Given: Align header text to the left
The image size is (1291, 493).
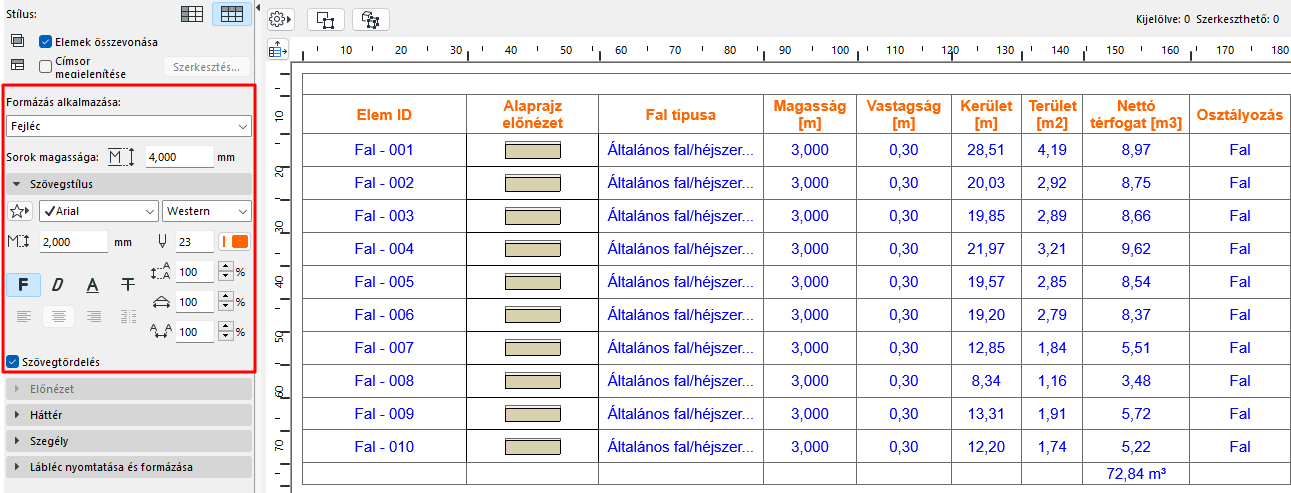Looking at the screenshot, I should (x=23, y=316).
